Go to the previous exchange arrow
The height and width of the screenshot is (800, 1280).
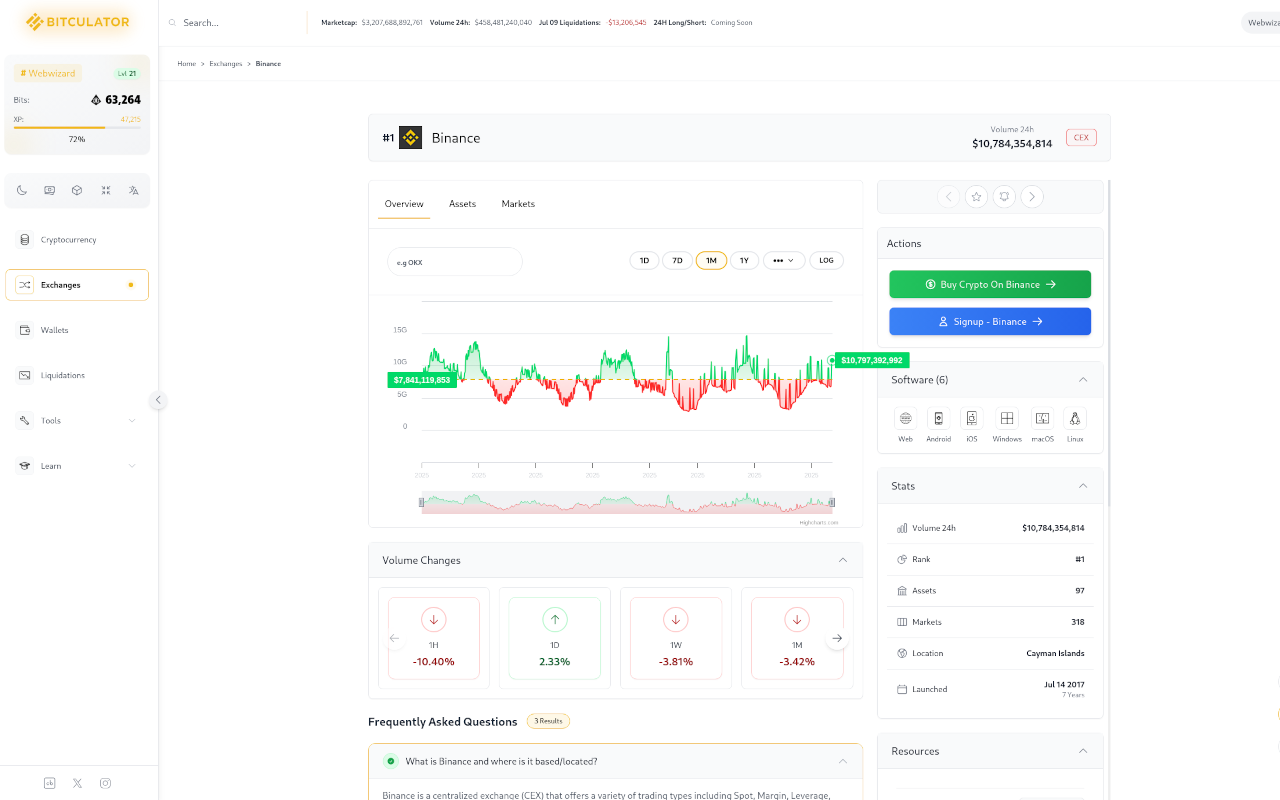point(948,197)
